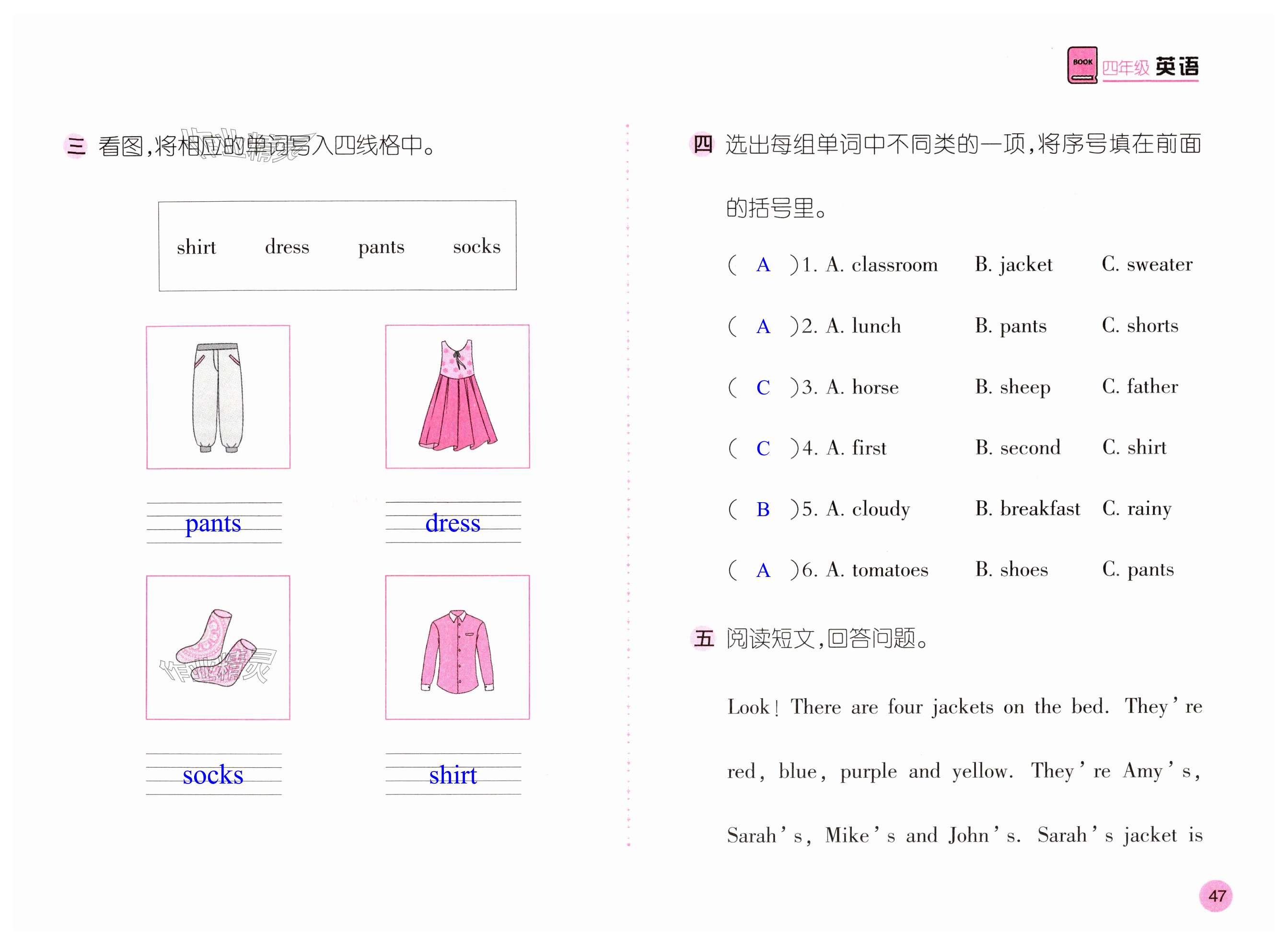Click the answer bracket for question 3
The height and width of the screenshot is (944, 1288).
tap(763, 388)
